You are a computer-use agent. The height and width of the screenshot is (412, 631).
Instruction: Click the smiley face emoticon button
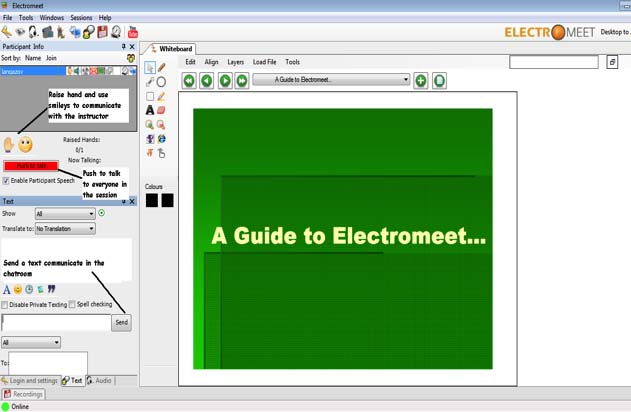[25, 145]
